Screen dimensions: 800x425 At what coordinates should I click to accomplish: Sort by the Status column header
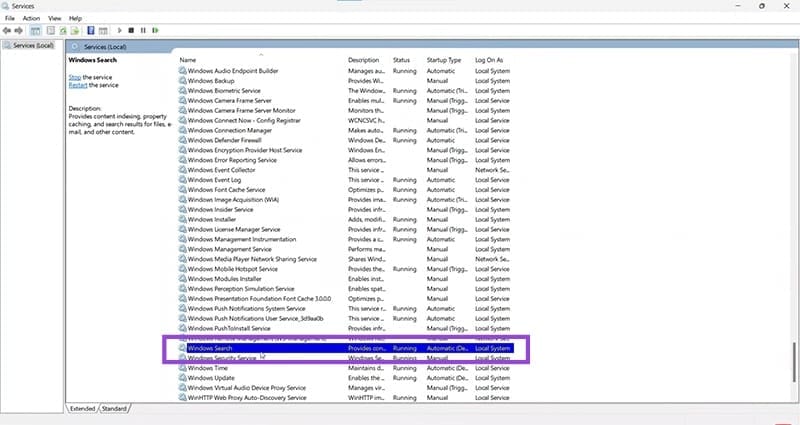point(402,60)
